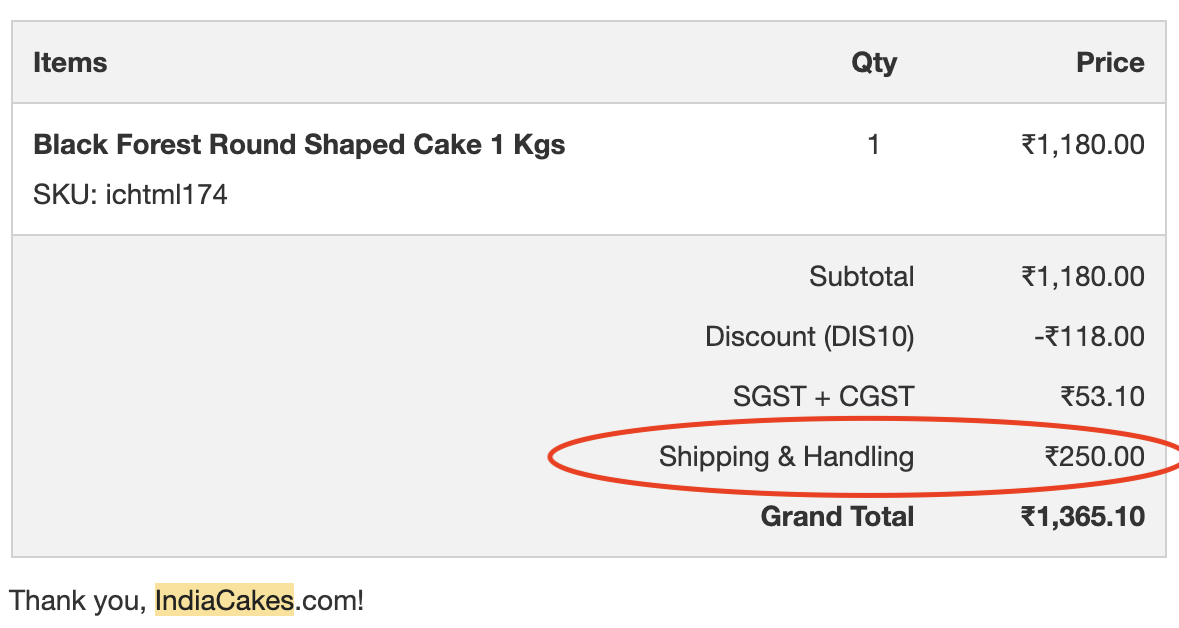Click Black Forest Round Shaped Cake product name
This screenshot has height=628, width=1179.
pyautogui.click(x=299, y=145)
